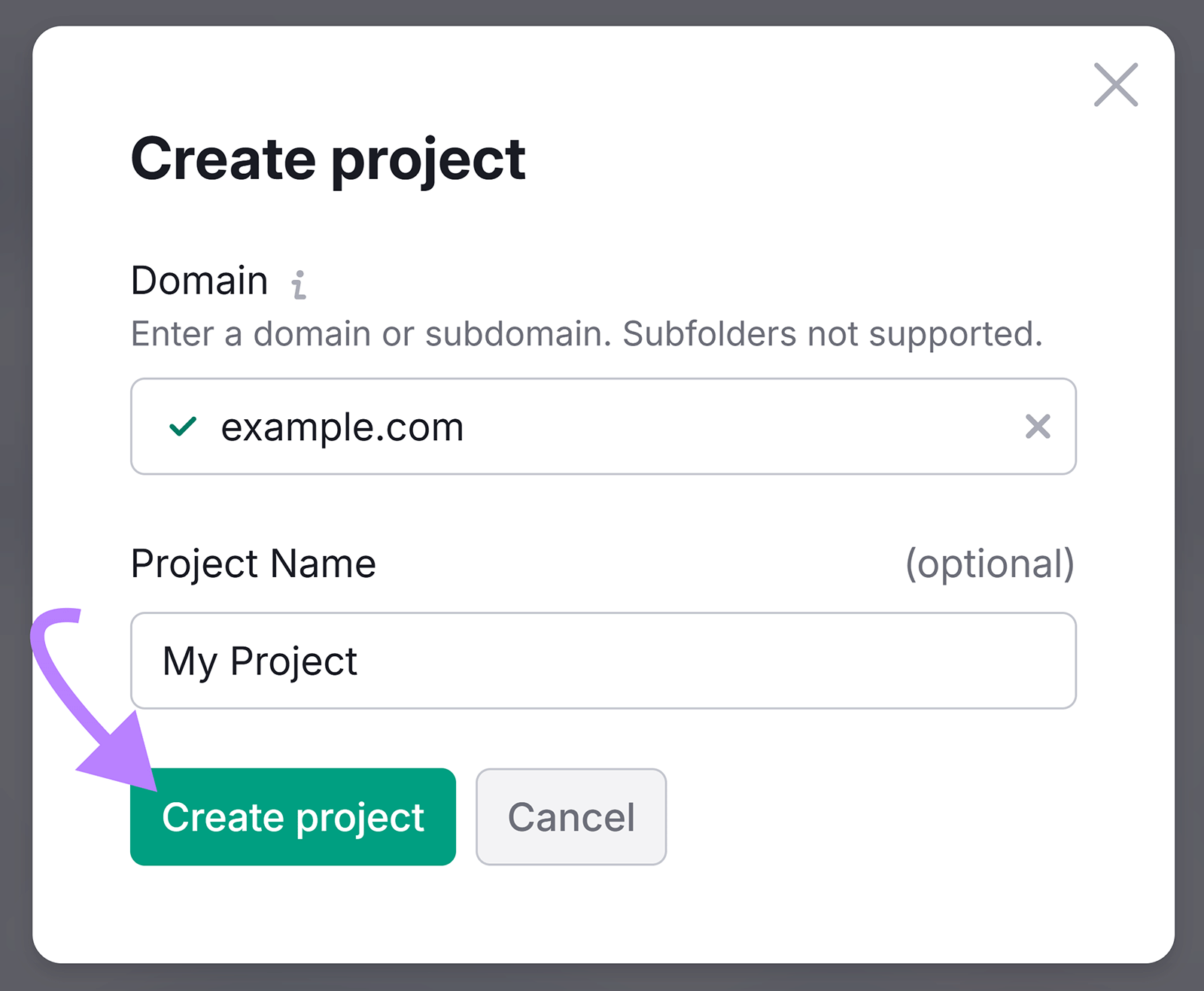Click the optional label near Project Name
1204x991 pixels.
click(990, 564)
